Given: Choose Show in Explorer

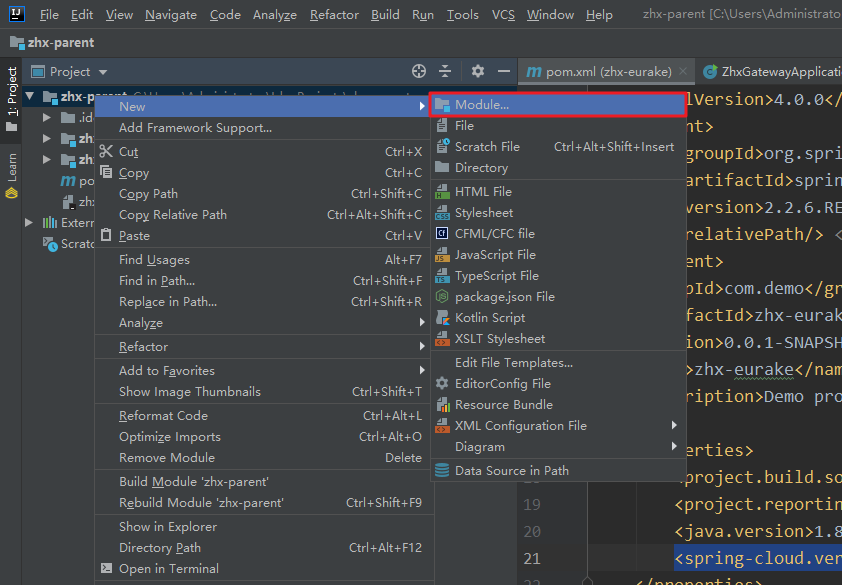Looking at the screenshot, I should pyautogui.click(x=264, y=526).
